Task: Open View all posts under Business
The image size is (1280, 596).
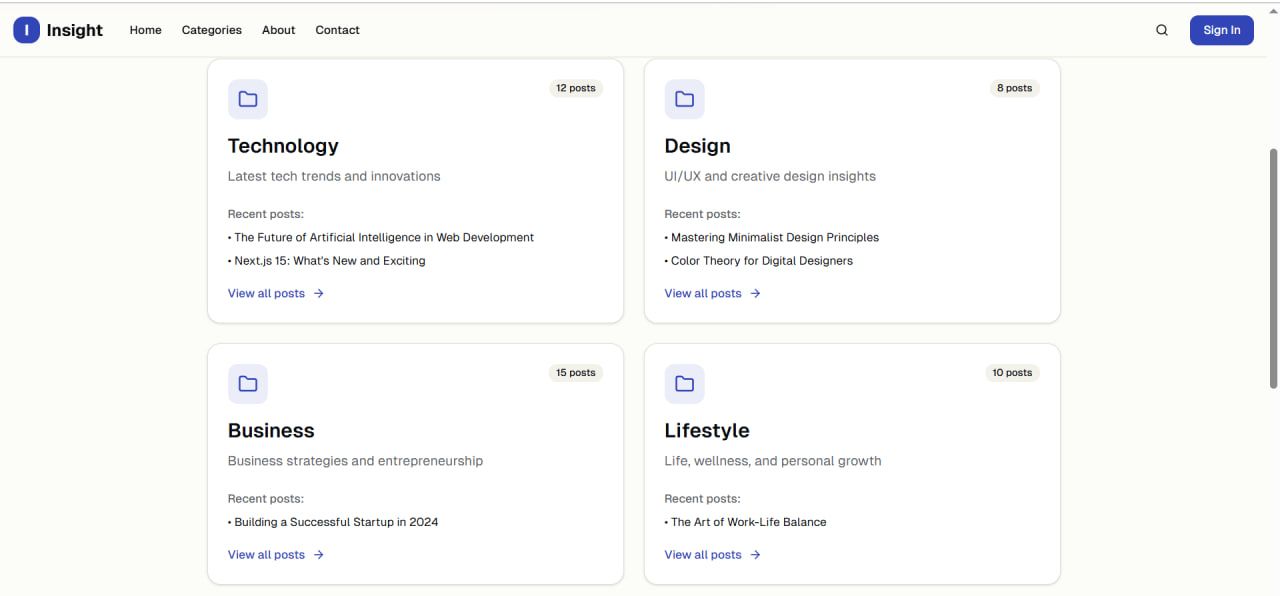Action: click(x=266, y=555)
